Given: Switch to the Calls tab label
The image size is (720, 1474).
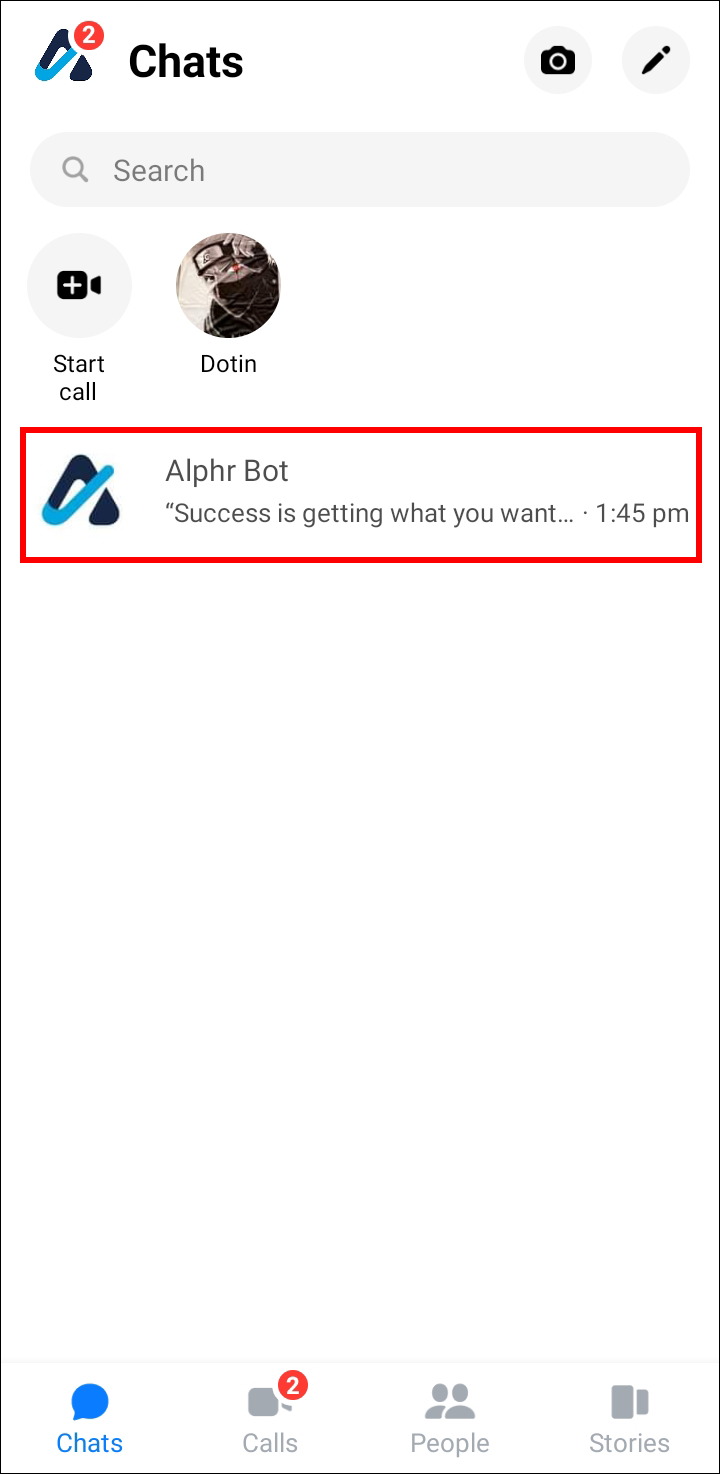Looking at the screenshot, I should pyautogui.click(x=270, y=1443).
